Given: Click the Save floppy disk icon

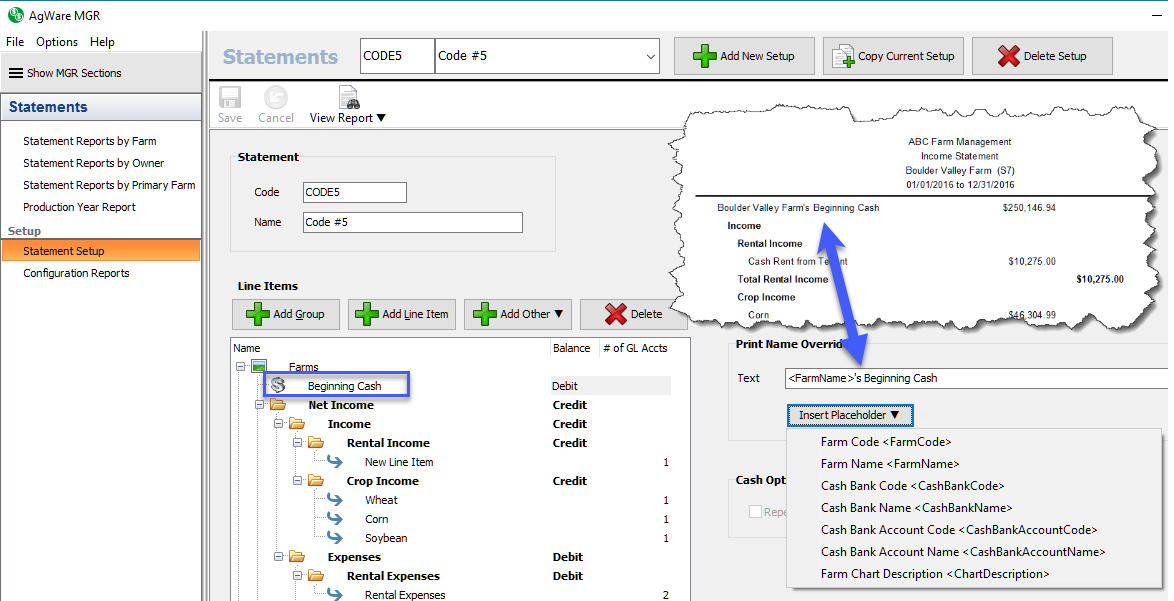Looking at the screenshot, I should (230, 98).
